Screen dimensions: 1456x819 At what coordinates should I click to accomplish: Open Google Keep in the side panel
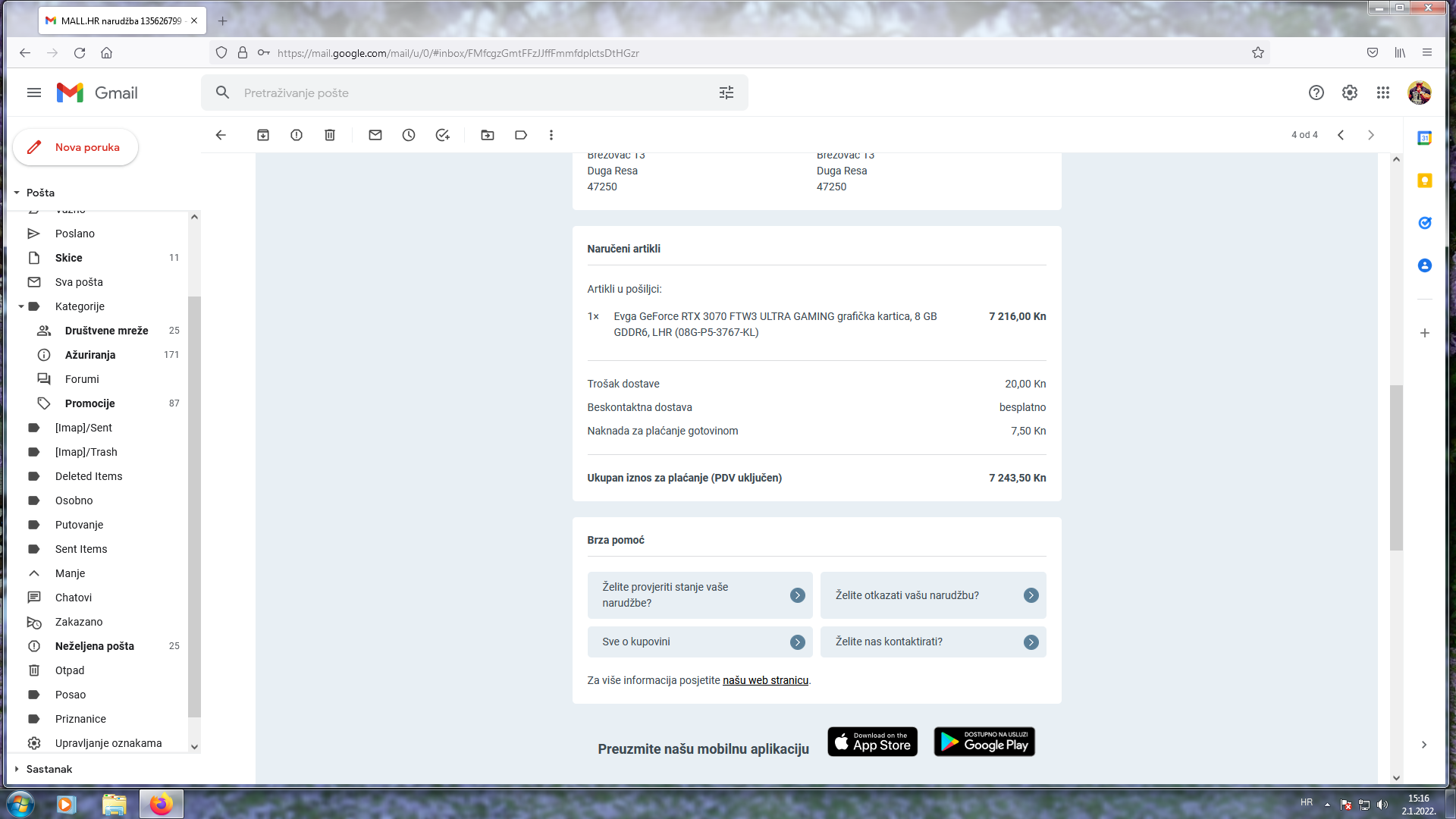pyautogui.click(x=1425, y=180)
